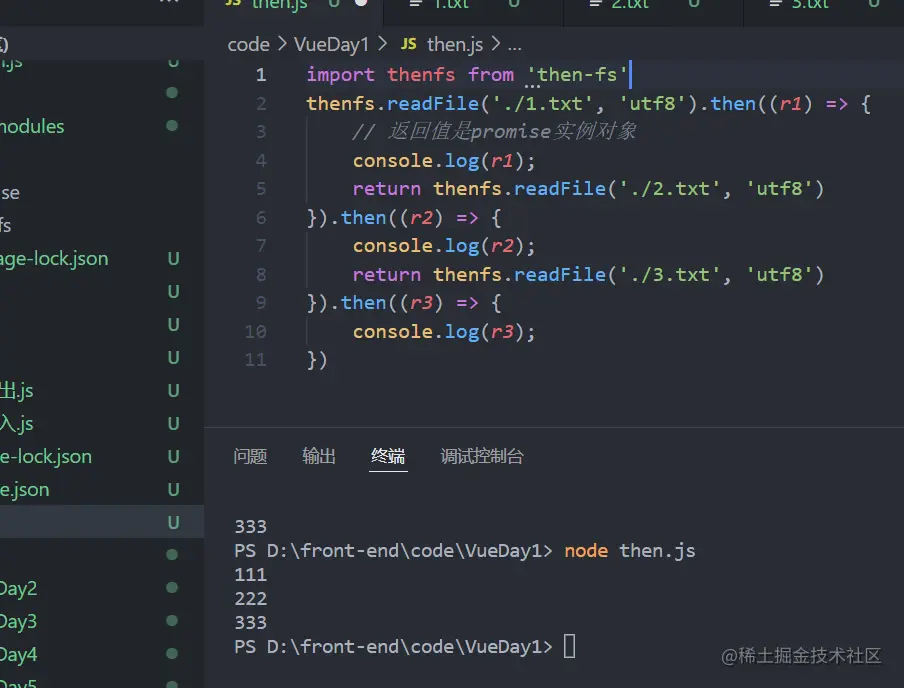Select the 'se' folder in explorer

10,193
